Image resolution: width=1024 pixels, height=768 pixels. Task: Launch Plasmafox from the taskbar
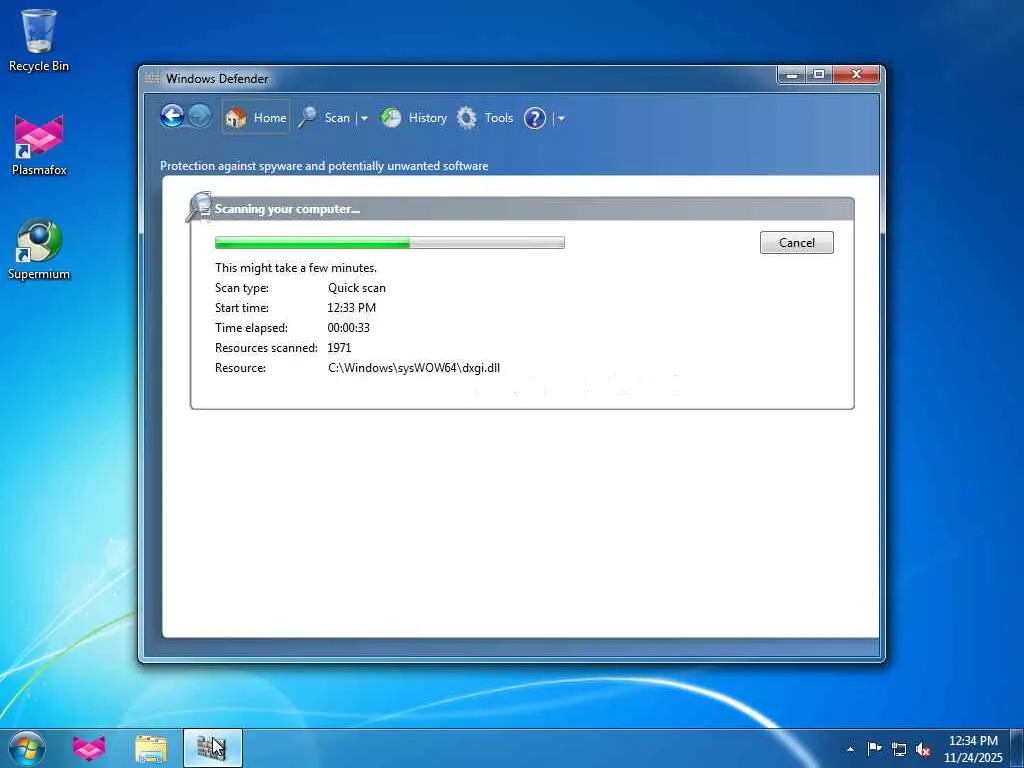tap(89, 748)
